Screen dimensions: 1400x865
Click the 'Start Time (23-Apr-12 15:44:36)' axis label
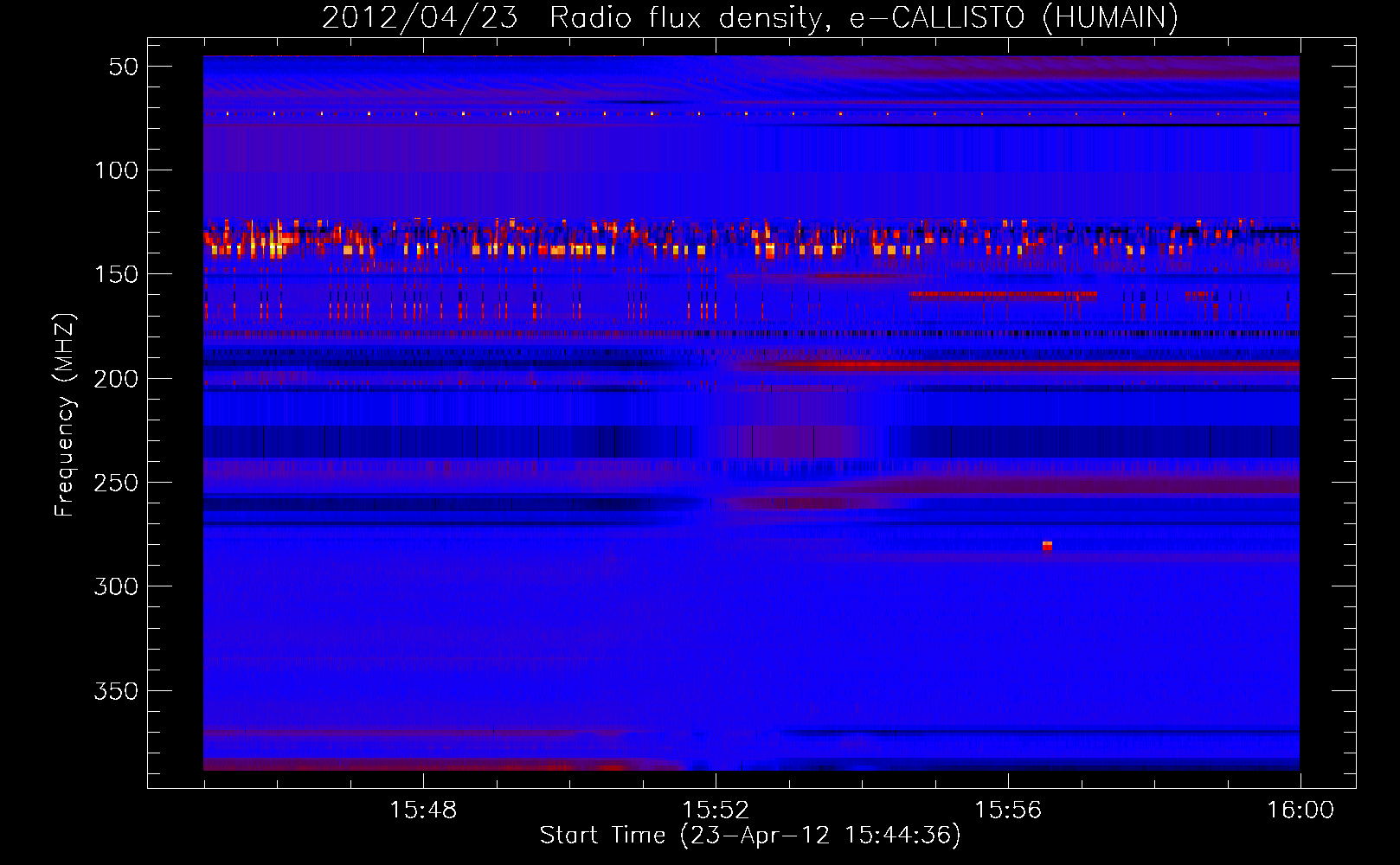(750, 835)
